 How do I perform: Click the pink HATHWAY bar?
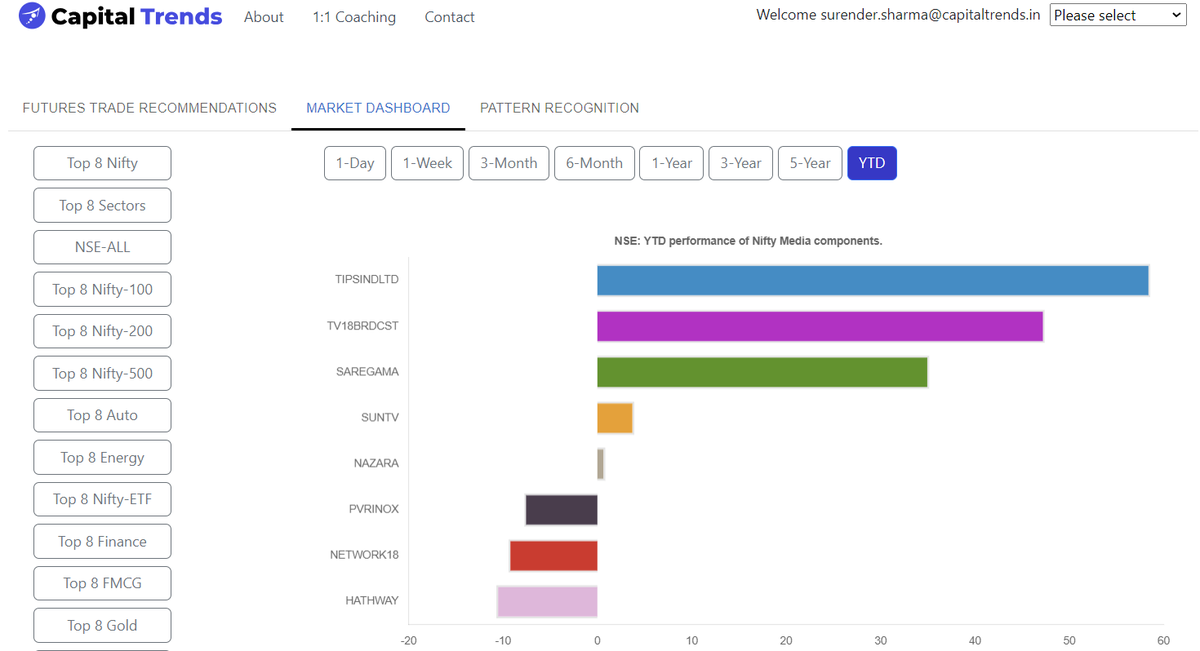547,601
